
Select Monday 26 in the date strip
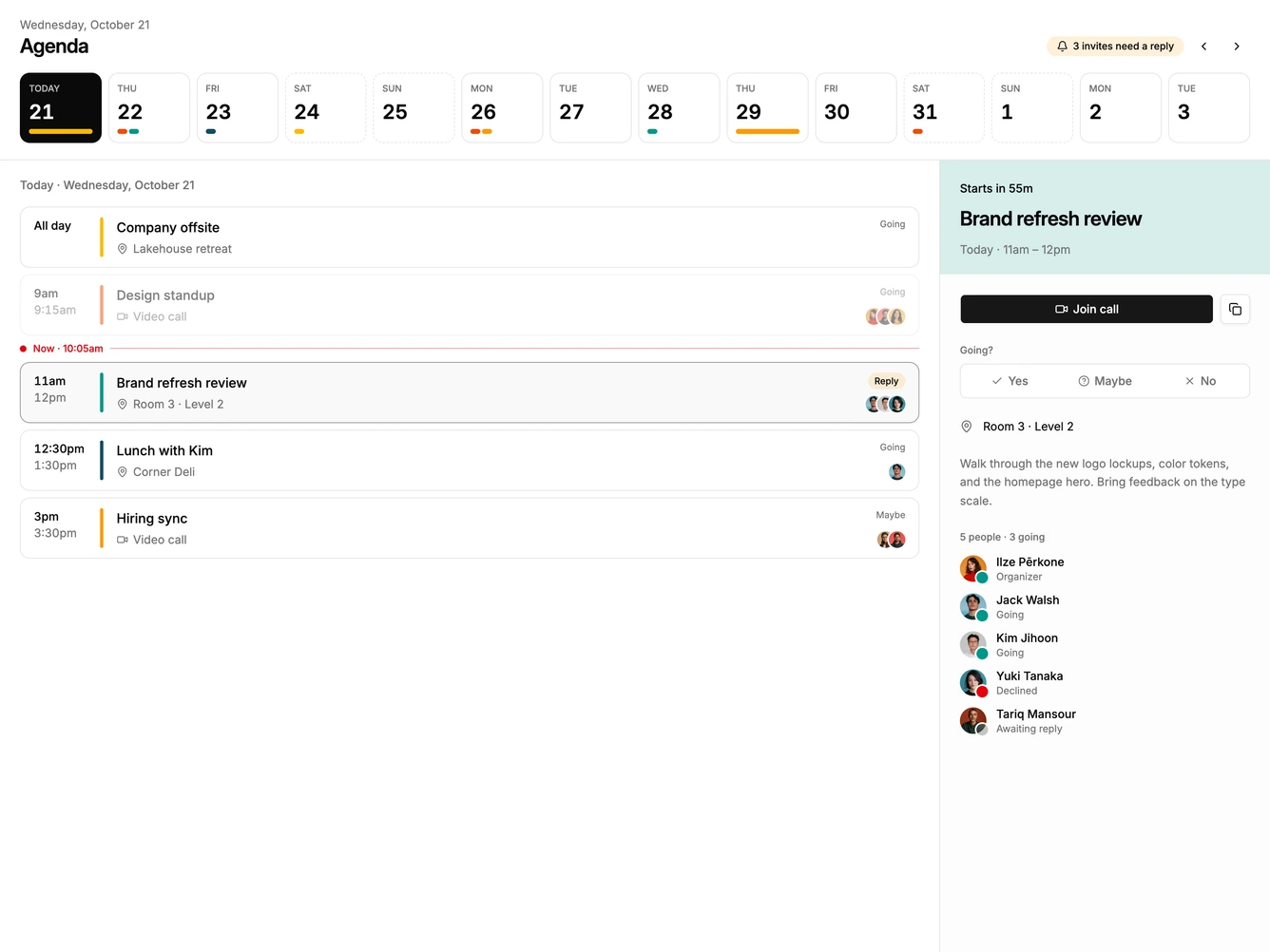pyautogui.click(x=502, y=108)
